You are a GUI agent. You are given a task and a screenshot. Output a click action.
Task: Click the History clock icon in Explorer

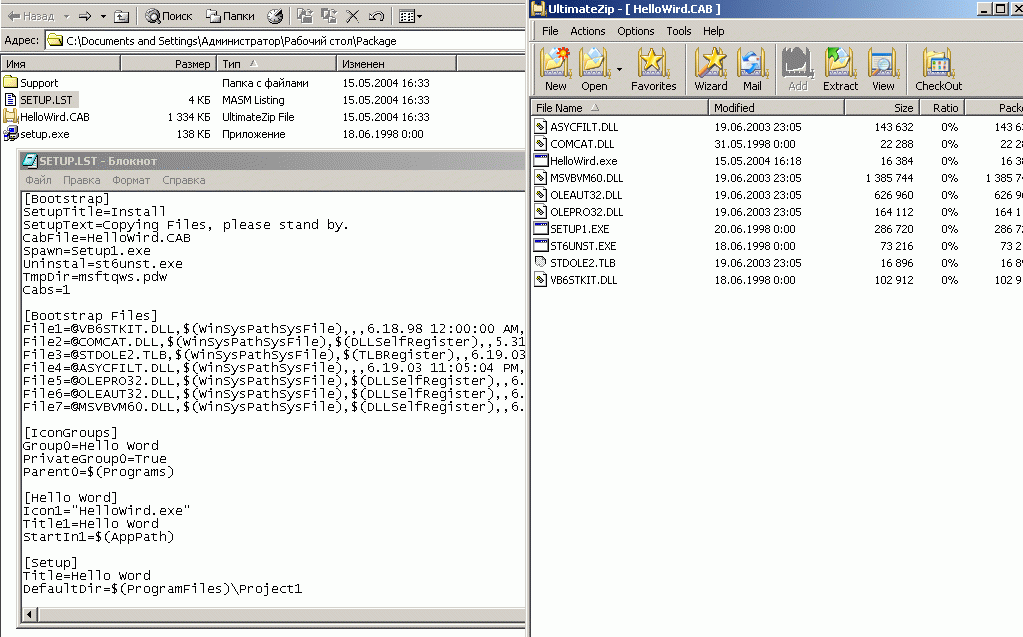(x=275, y=16)
